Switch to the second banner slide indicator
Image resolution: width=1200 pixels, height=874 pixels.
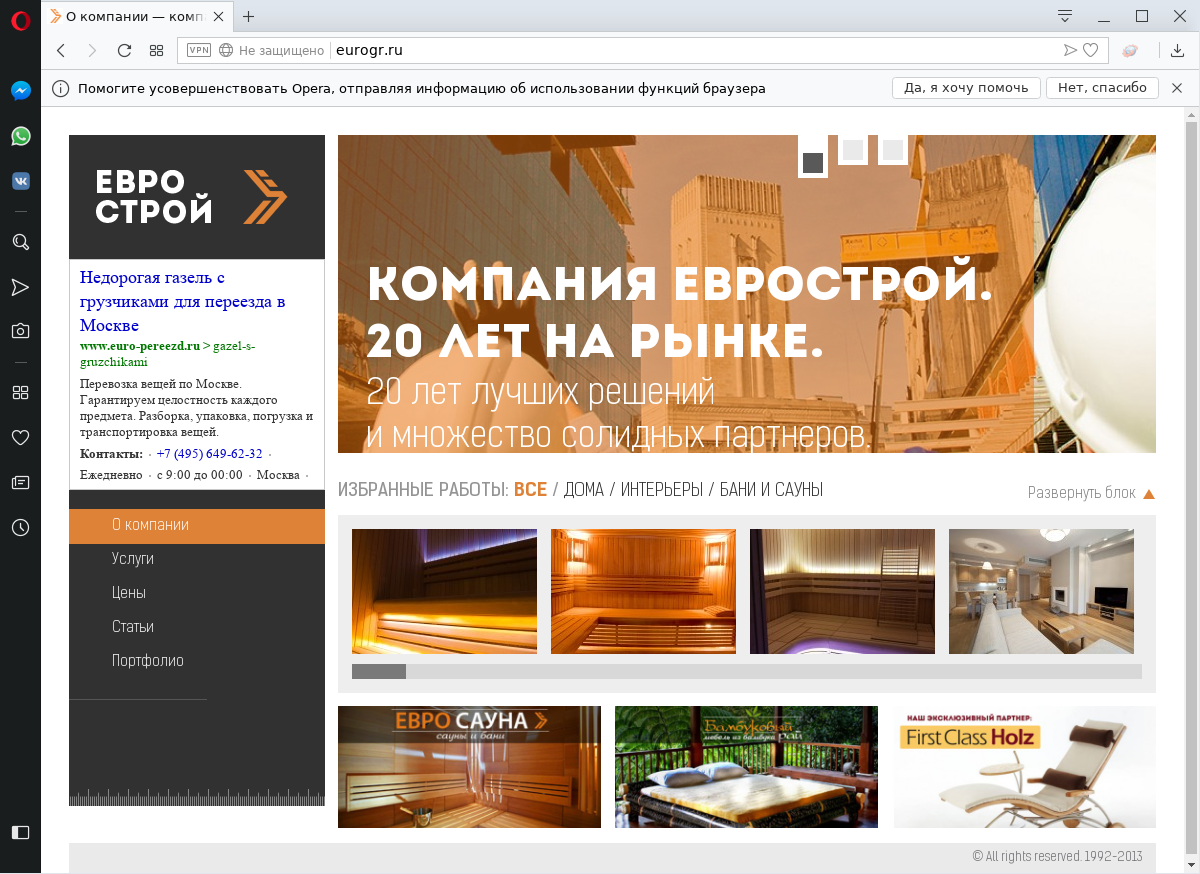853,150
